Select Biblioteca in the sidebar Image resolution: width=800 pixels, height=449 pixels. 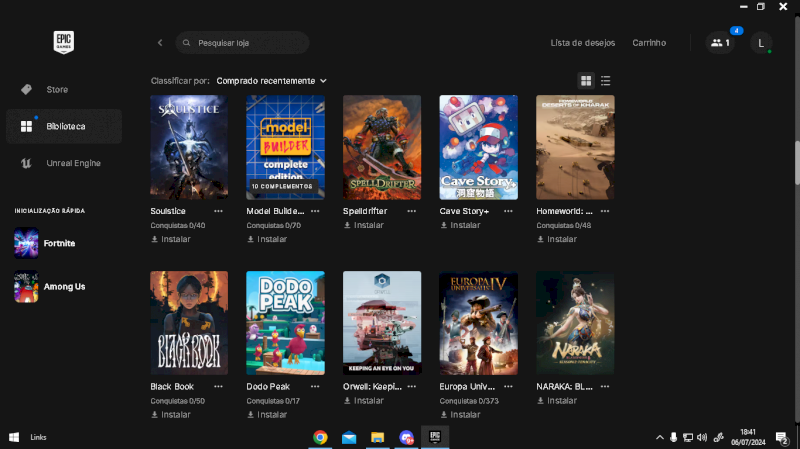(64, 126)
